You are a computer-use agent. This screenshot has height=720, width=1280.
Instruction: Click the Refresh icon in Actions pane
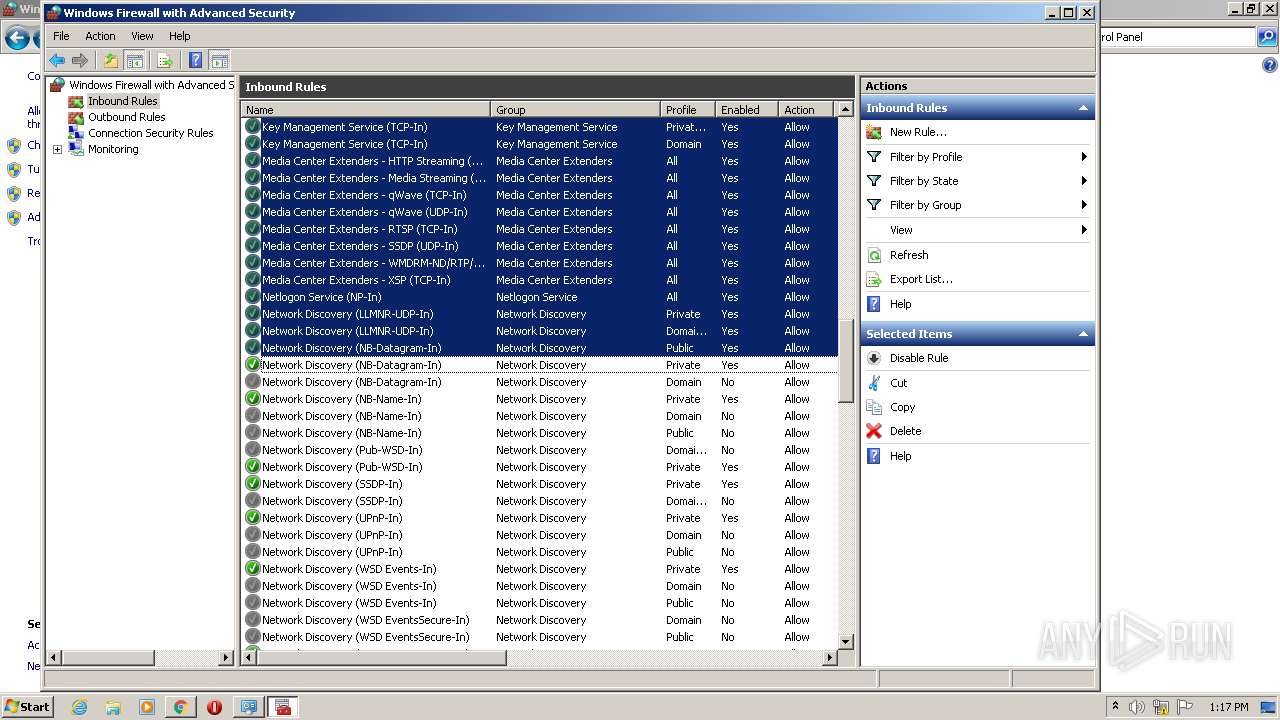[x=874, y=255]
